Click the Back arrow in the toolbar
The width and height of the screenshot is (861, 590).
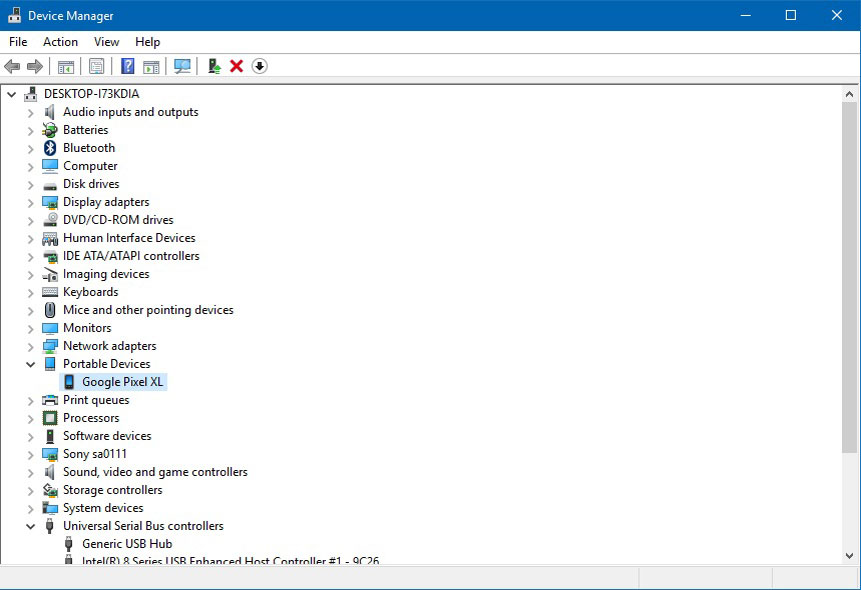pos(12,66)
